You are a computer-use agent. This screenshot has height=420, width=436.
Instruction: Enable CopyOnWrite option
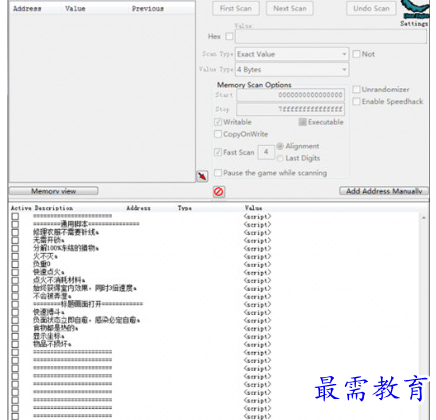coord(218,134)
